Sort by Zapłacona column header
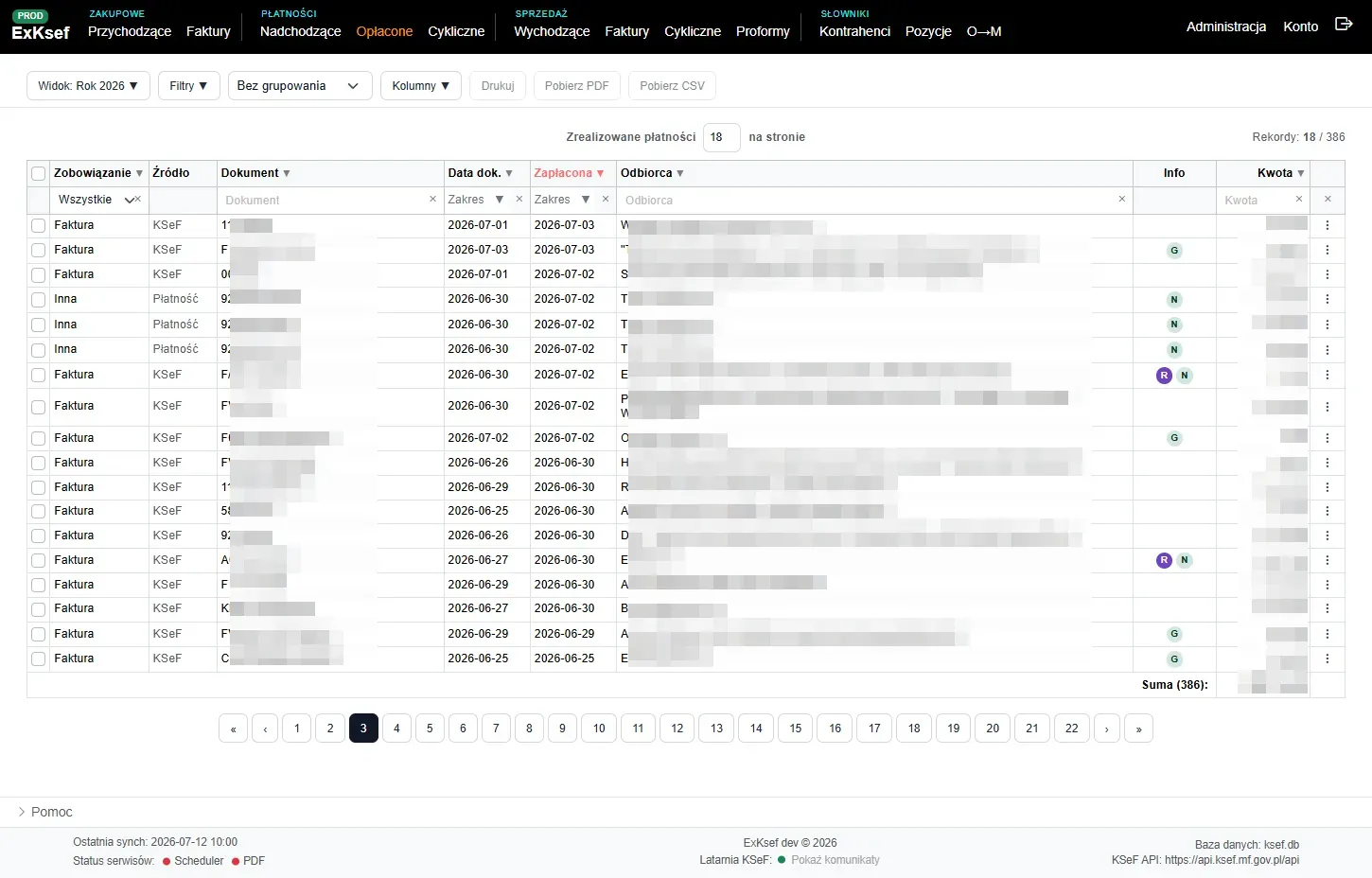The width and height of the screenshot is (1372, 878). [x=569, y=173]
